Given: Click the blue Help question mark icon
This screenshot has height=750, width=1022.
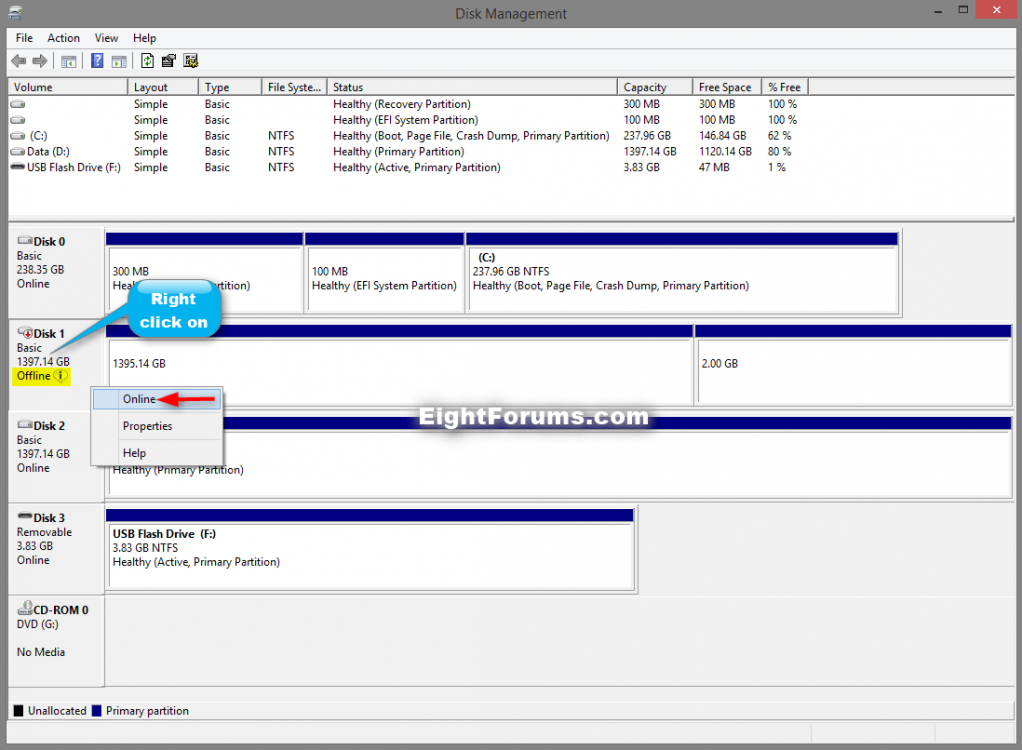Looking at the screenshot, I should (x=96, y=60).
